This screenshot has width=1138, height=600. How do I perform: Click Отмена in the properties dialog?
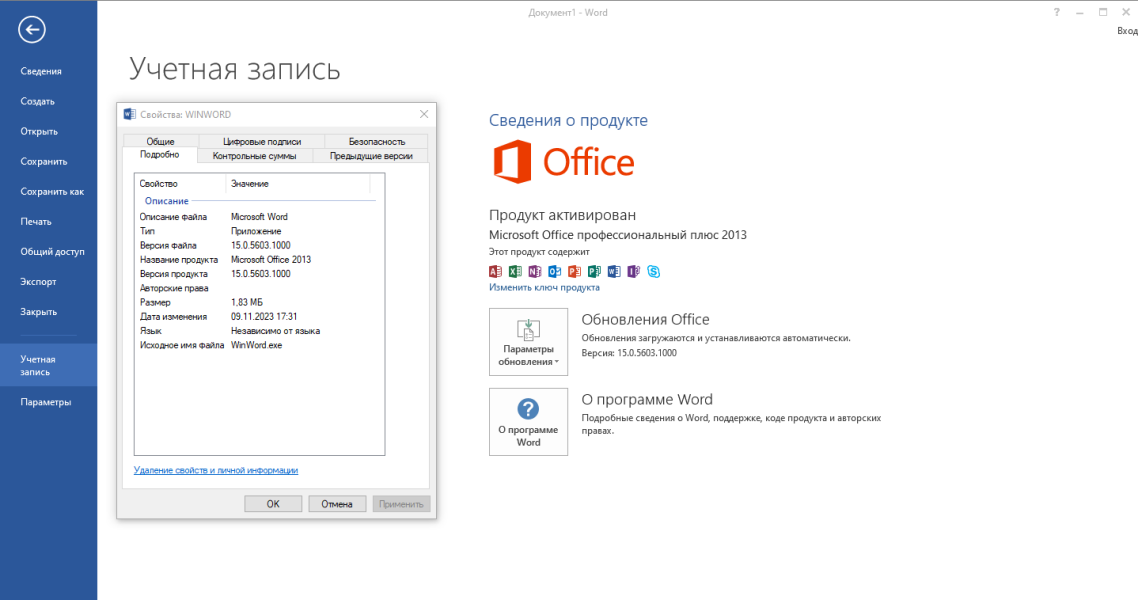[337, 504]
